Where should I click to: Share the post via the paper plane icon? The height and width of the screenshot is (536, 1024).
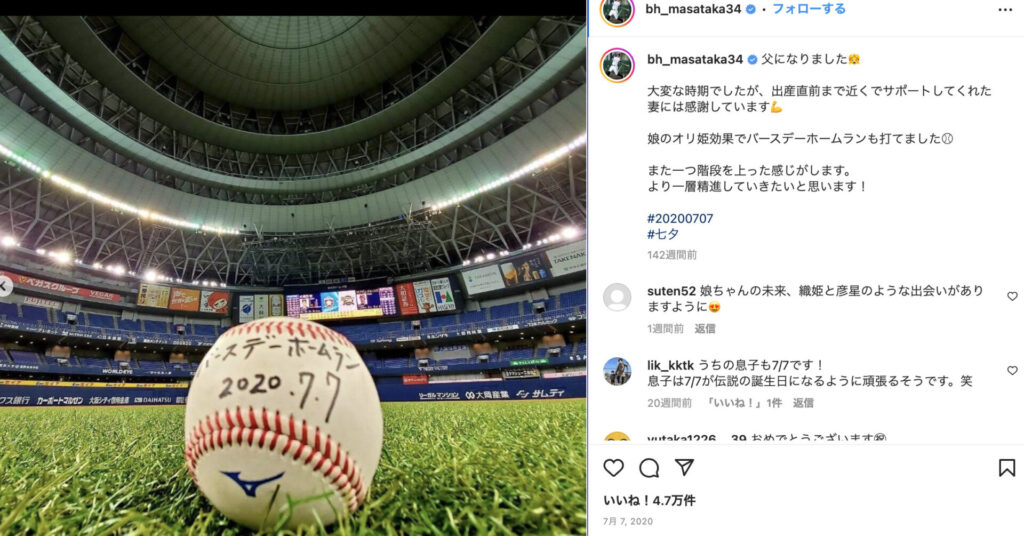(684, 467)
